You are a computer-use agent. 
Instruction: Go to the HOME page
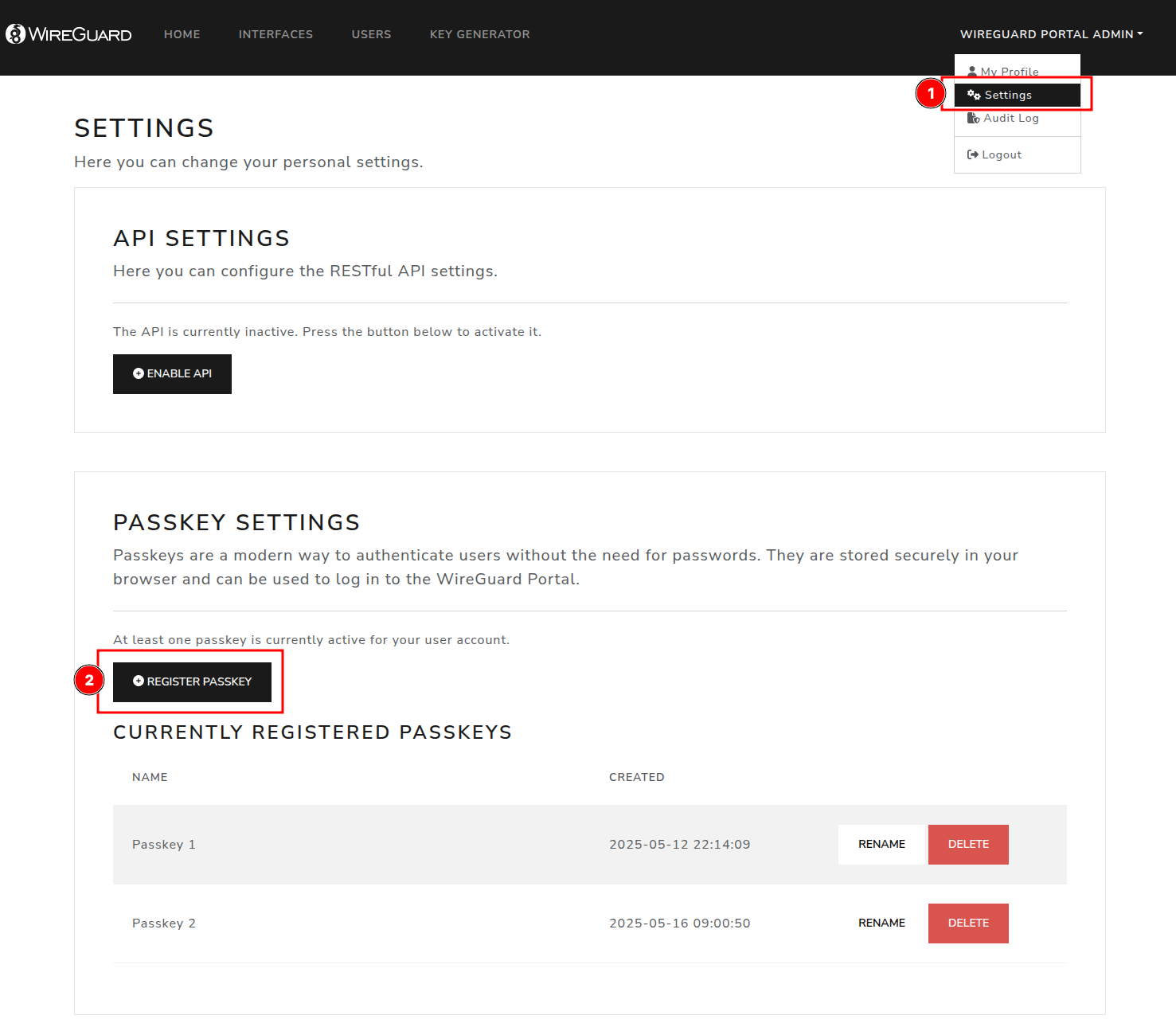[182, 34]
